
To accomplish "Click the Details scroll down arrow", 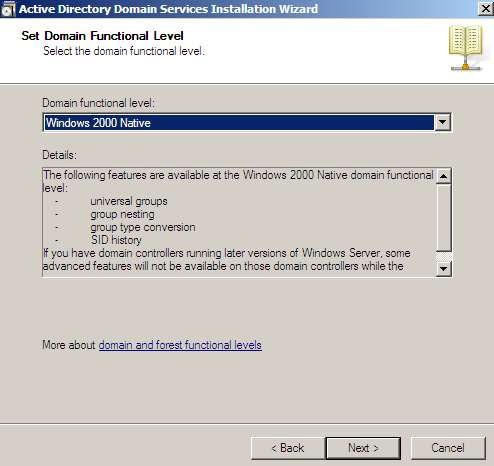I will [443, 268].
